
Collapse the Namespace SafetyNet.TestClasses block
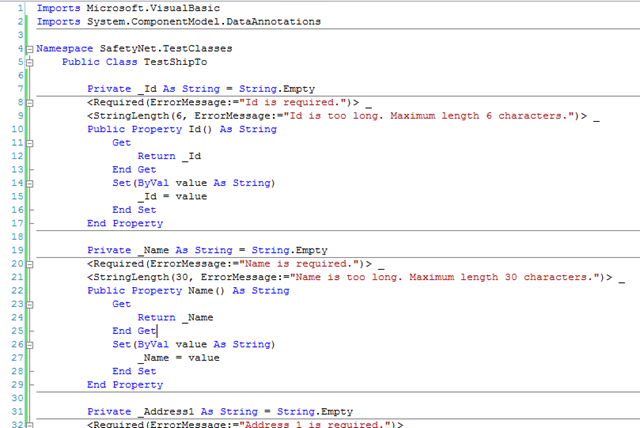coord(29,49)
